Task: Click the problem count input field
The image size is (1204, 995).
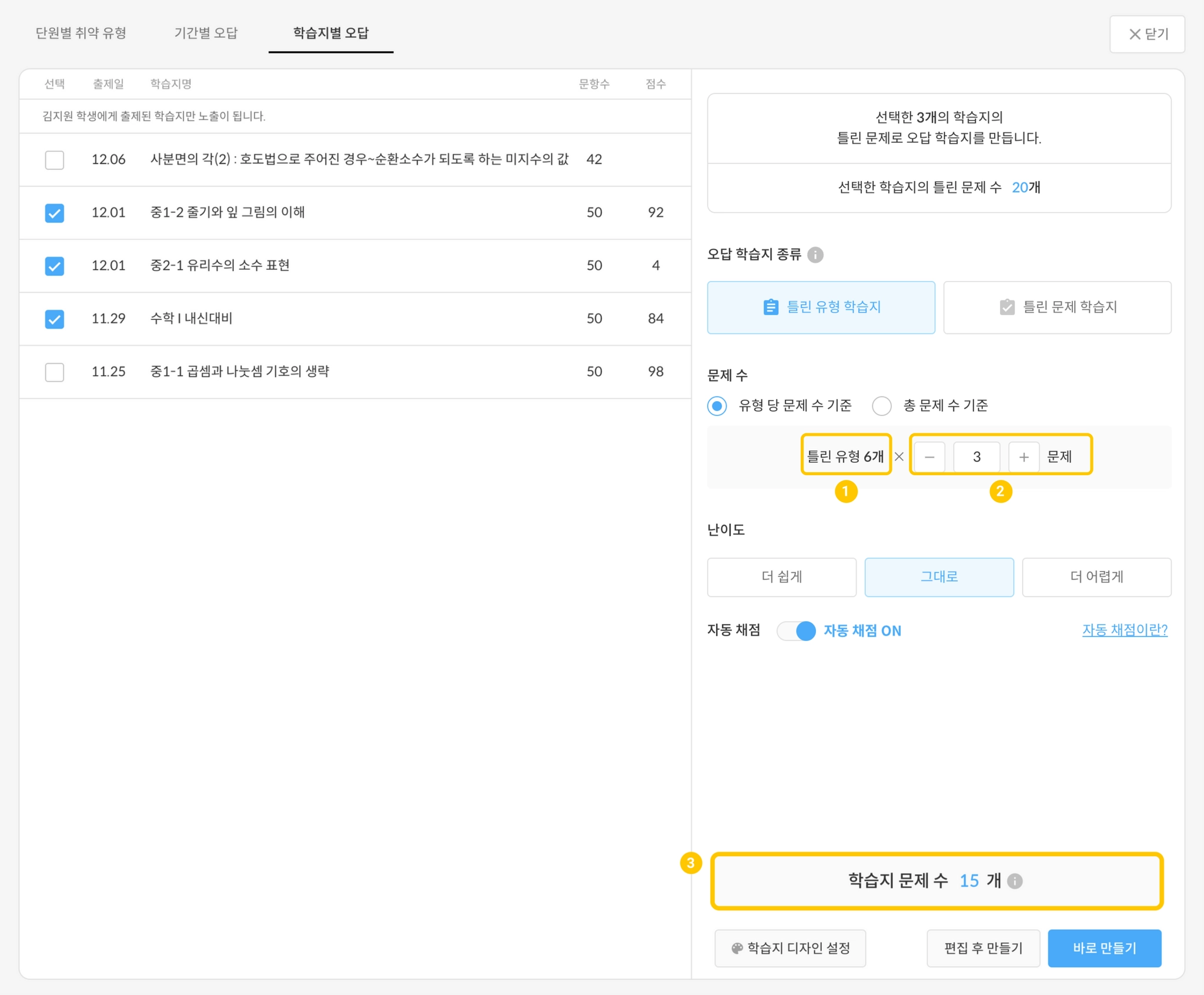Action: 976,457
